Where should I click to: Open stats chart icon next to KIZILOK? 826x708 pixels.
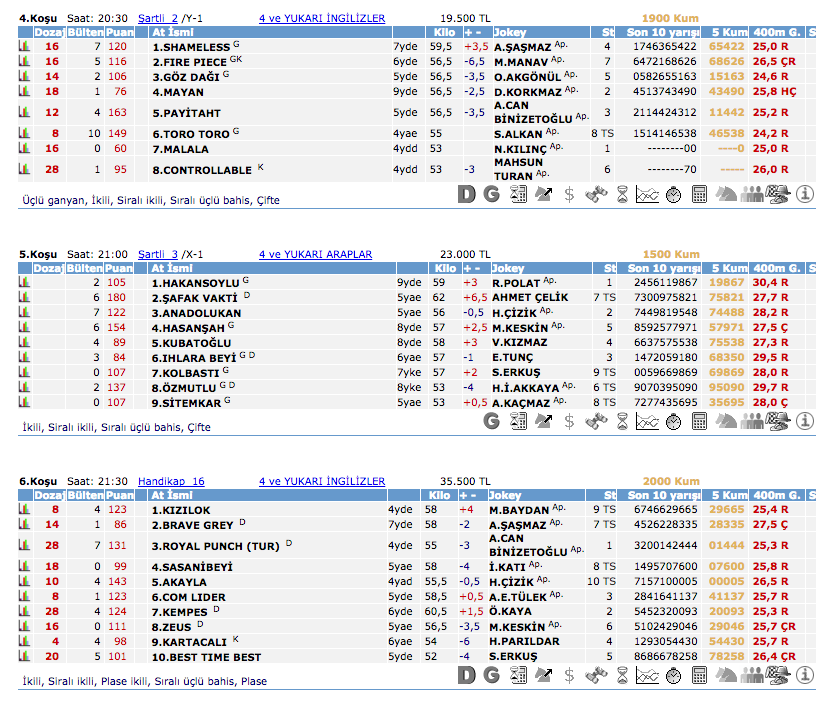pos(25,510)
